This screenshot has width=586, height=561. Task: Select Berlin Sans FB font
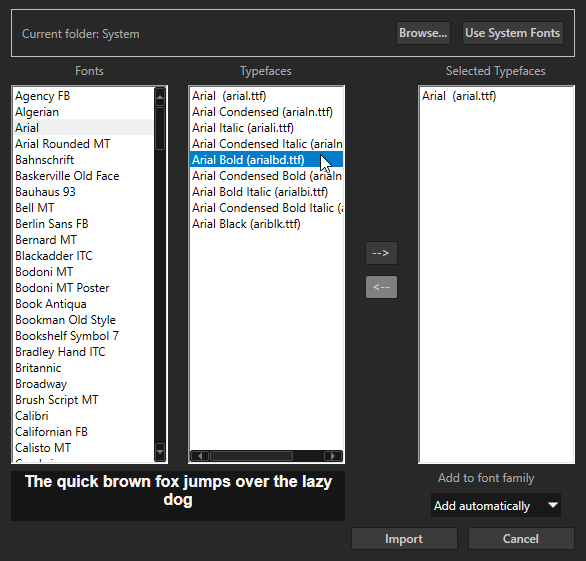(x=83, y=224)
